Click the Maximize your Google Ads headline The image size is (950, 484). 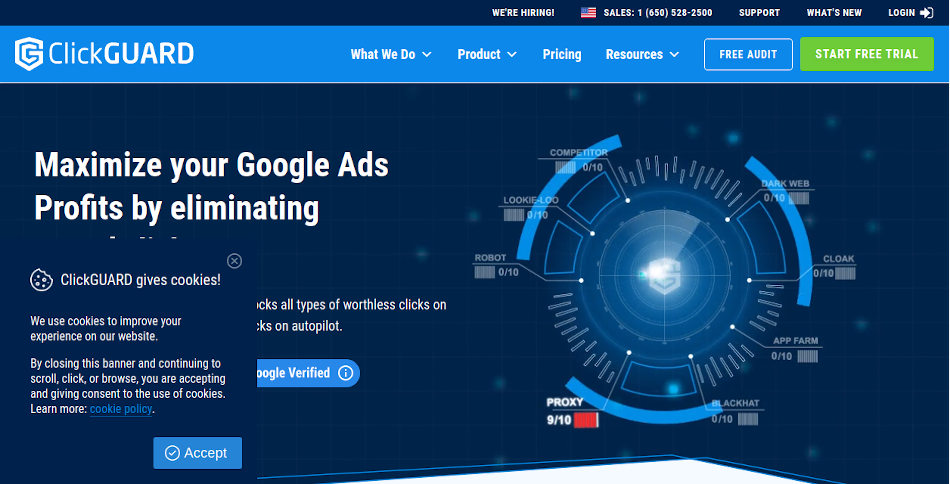211,186
